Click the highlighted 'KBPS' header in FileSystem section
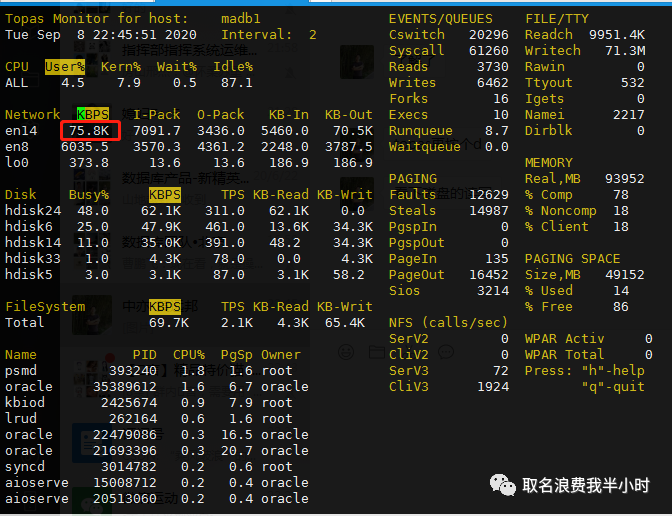 (165, 307)
